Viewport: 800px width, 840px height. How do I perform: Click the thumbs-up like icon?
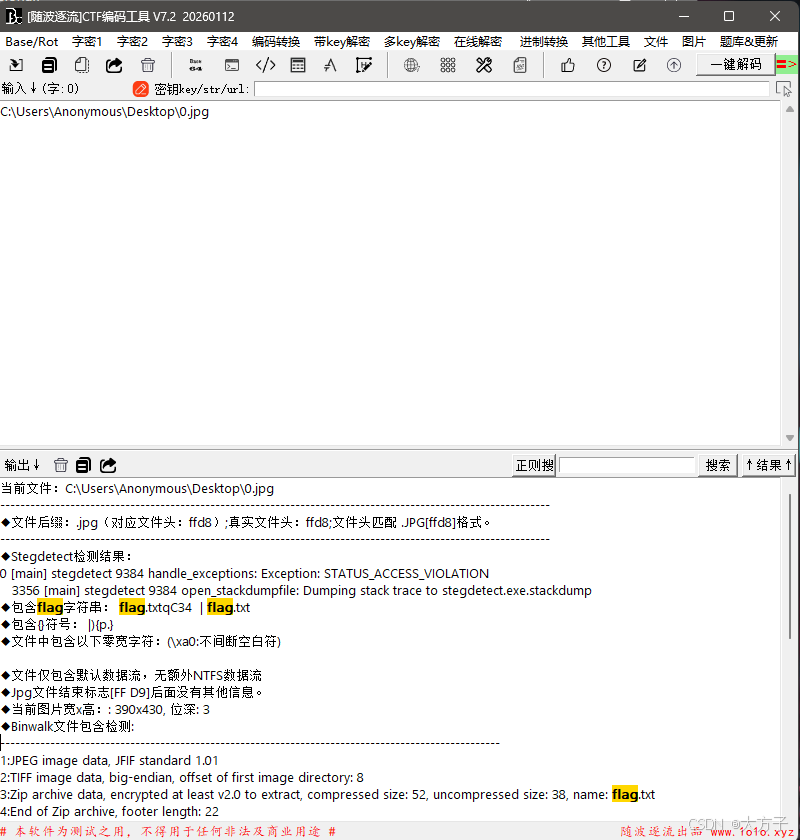tap(567, 65)
